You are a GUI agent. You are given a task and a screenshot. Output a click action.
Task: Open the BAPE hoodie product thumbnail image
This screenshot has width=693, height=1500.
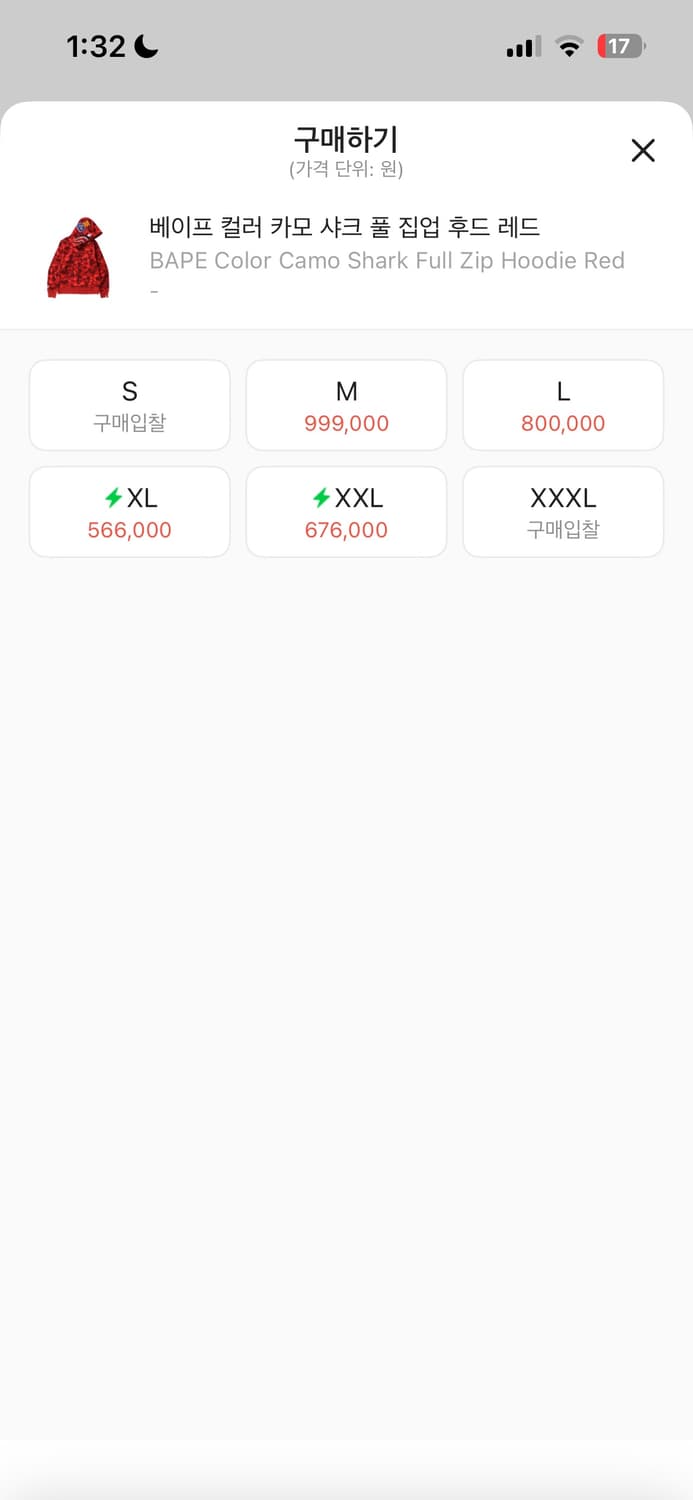(79, 255)
